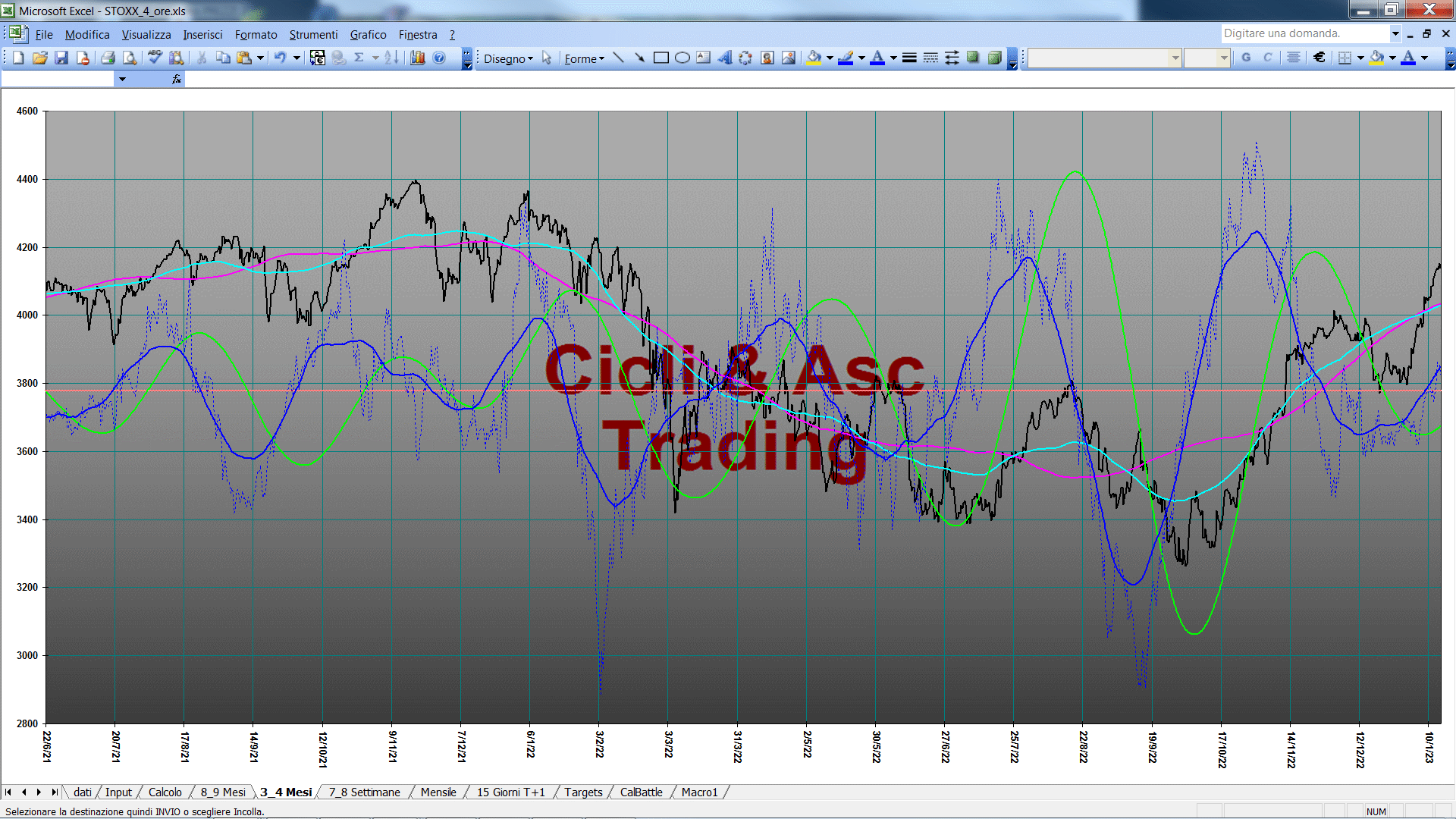Open the Line Style thick lines icon
Image resolution: width=1456 pixels, height=819 pixels.
(x=909, y=58)
